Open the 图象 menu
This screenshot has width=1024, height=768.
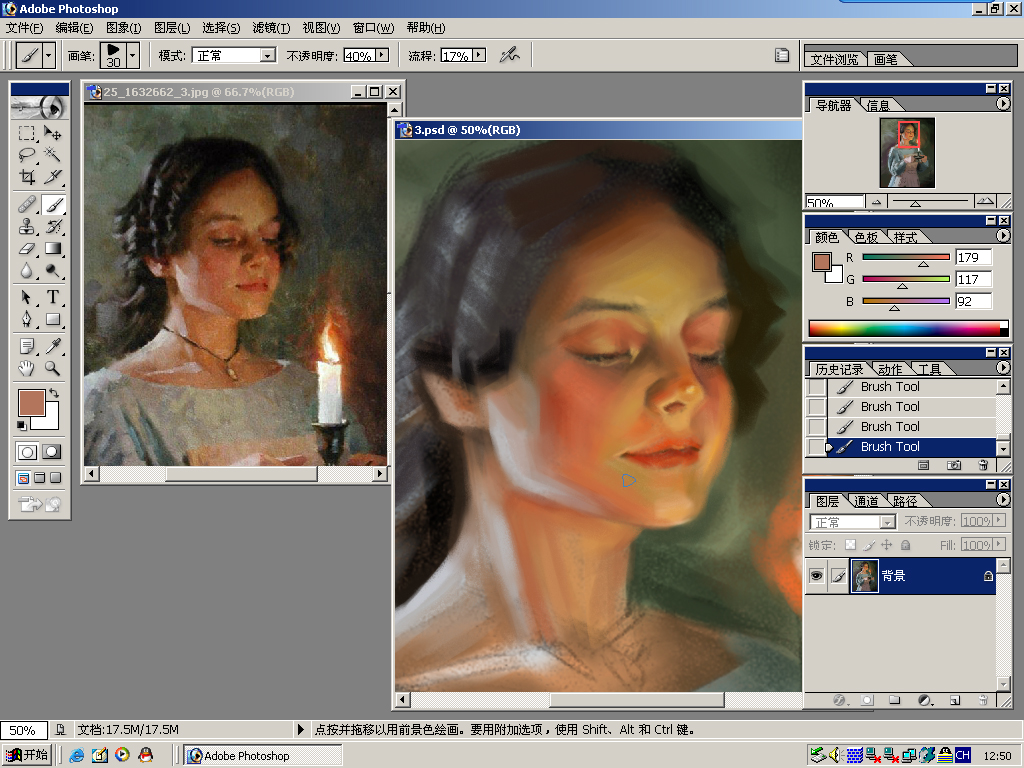pyautogui.click(x=123, y=27)
